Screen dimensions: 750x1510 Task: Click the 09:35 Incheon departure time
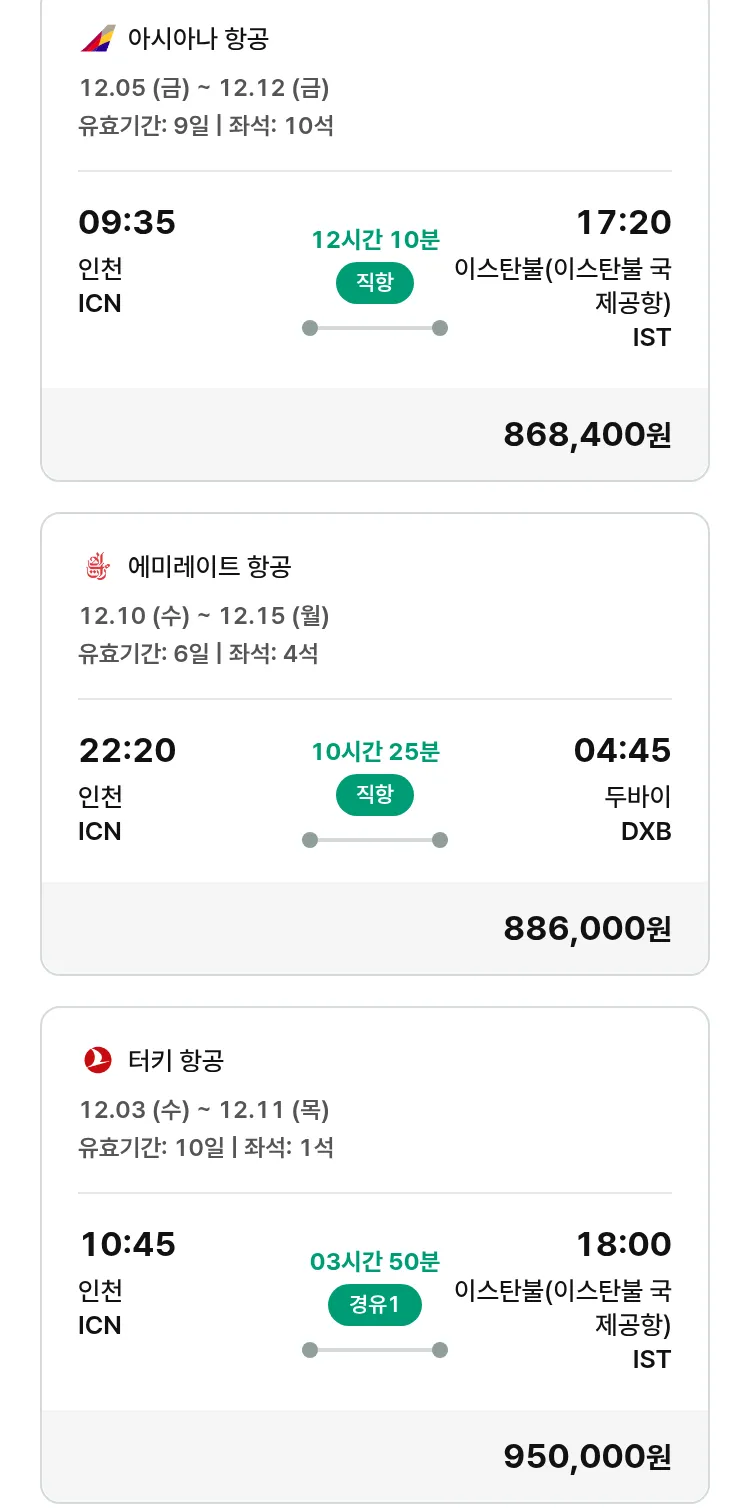tap(127, 222)
